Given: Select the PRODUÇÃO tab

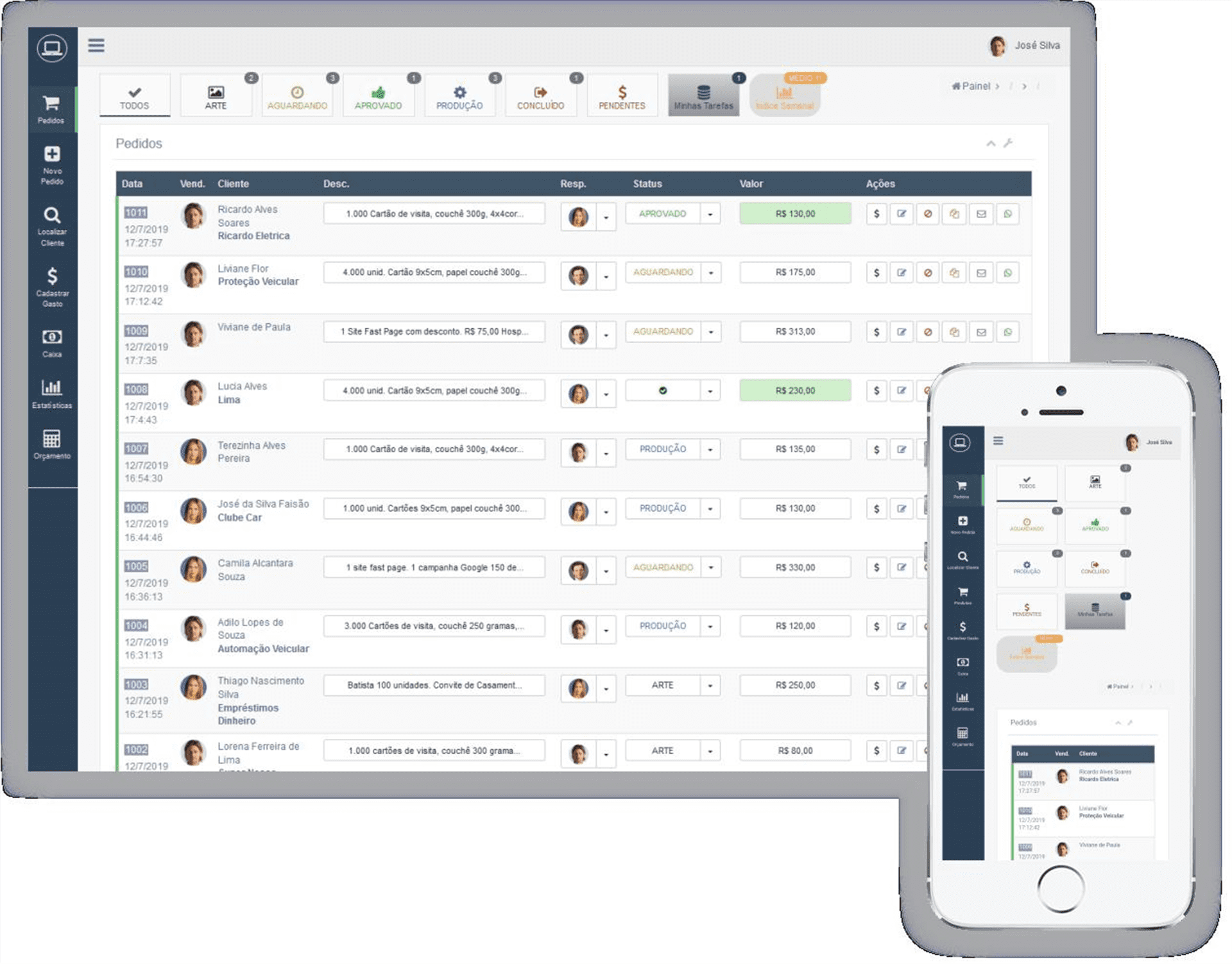Looking at the screenshot, I should pyautogui.click(x=459, y=96).
